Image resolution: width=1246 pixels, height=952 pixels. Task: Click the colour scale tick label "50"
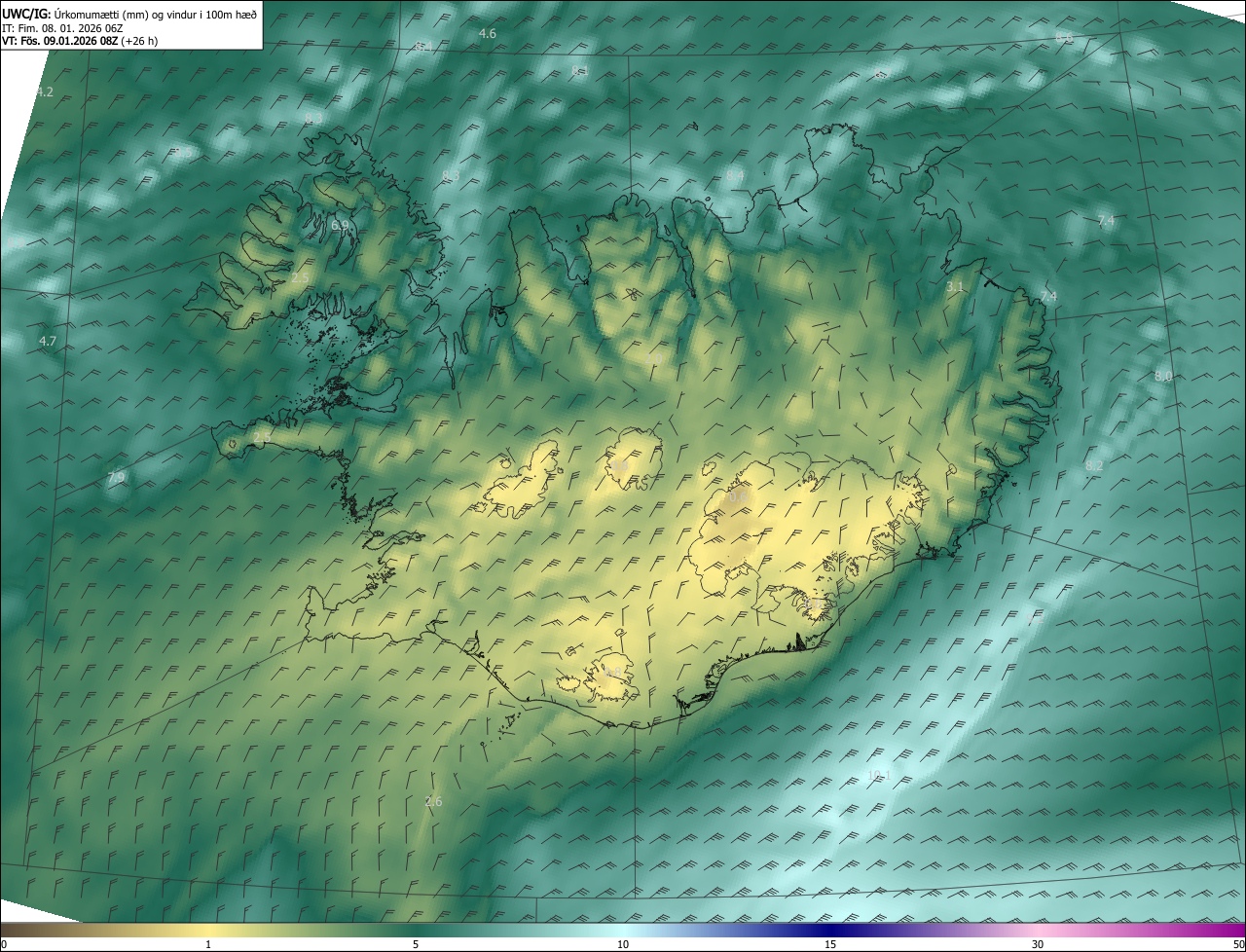coord(1238,945)
